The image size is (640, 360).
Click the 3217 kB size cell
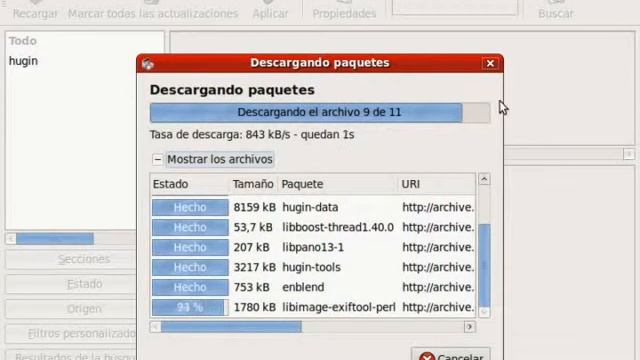[x=254, y=267]
